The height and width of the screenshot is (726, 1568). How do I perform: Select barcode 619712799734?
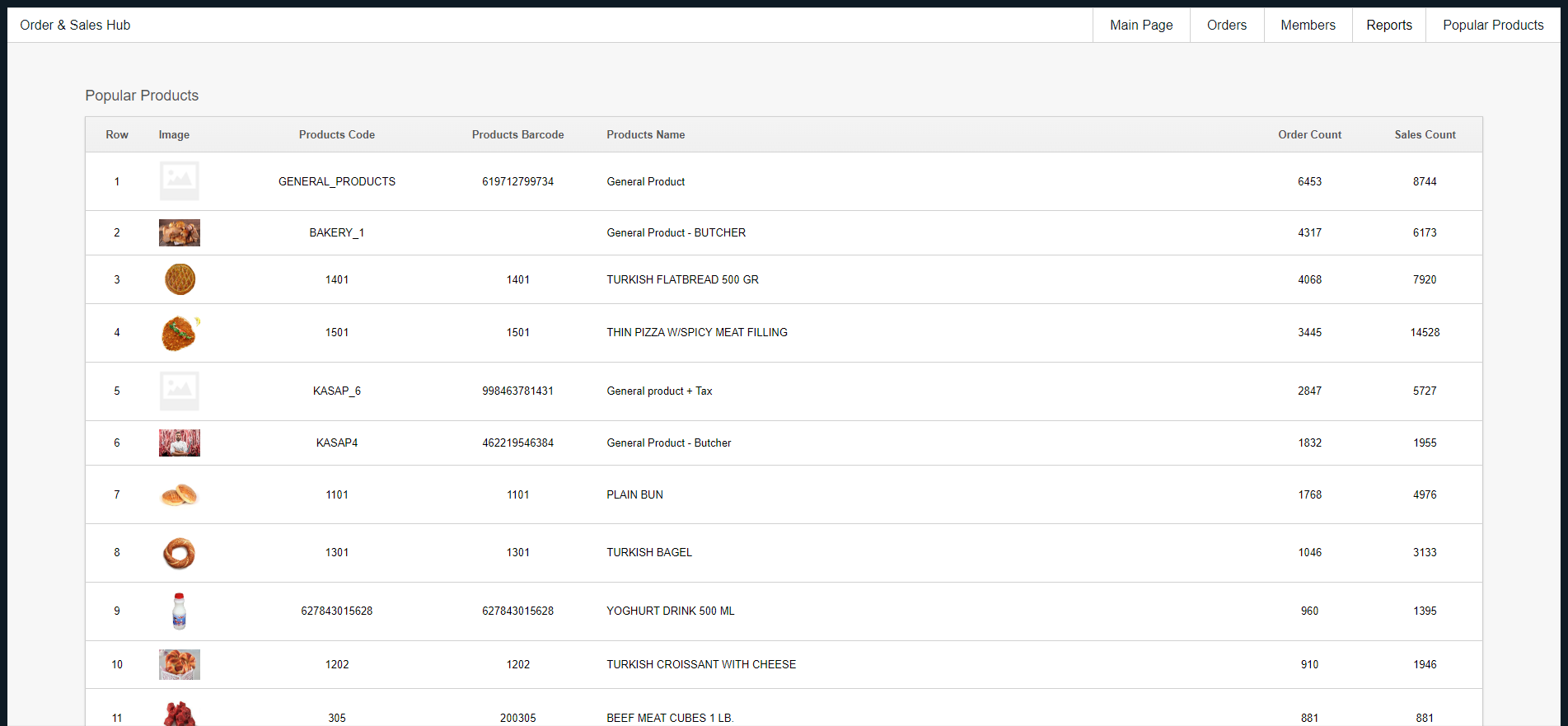click(x=518, y=181)
